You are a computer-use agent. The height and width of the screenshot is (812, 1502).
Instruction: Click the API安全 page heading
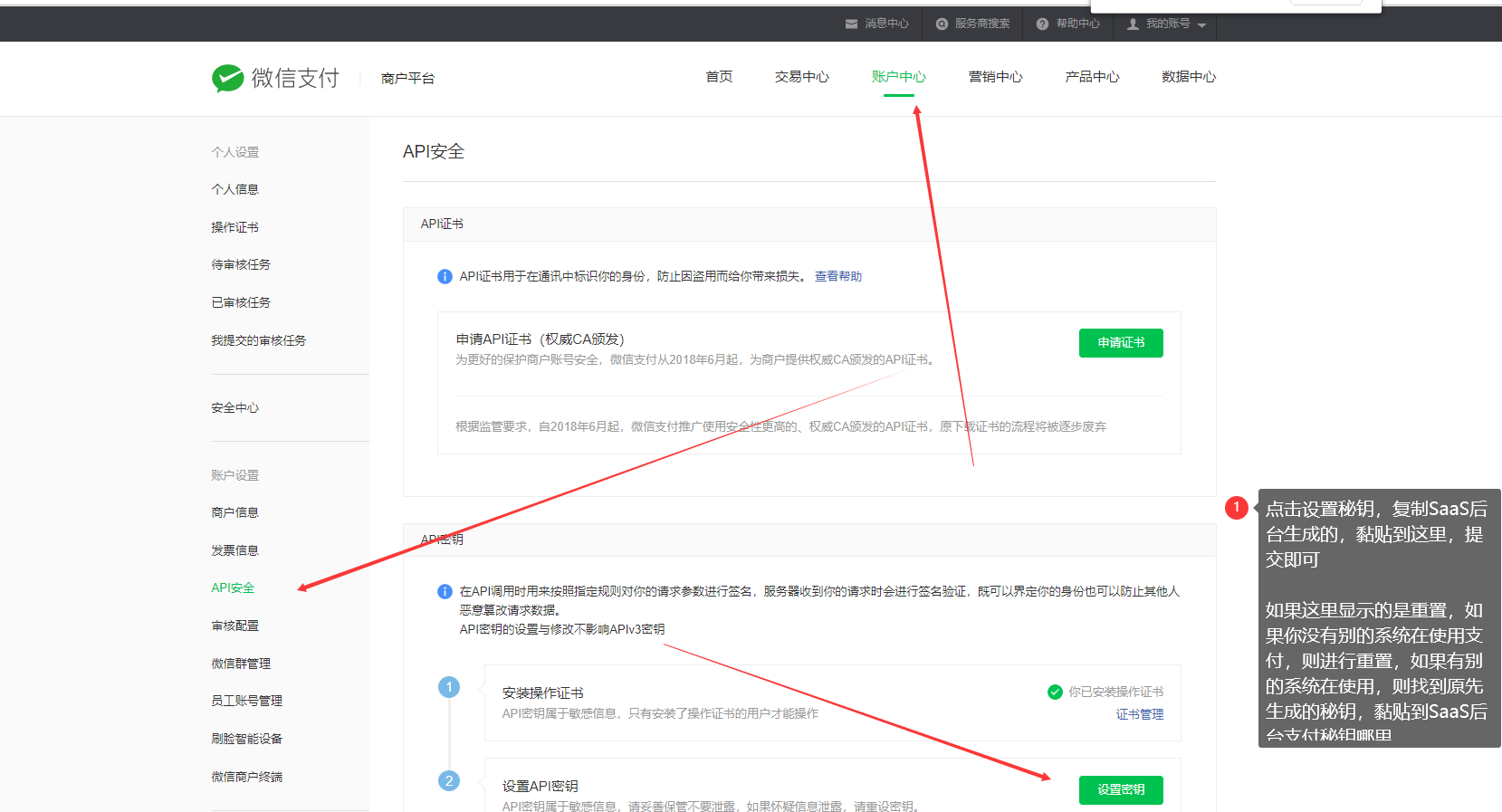[433, 151]
